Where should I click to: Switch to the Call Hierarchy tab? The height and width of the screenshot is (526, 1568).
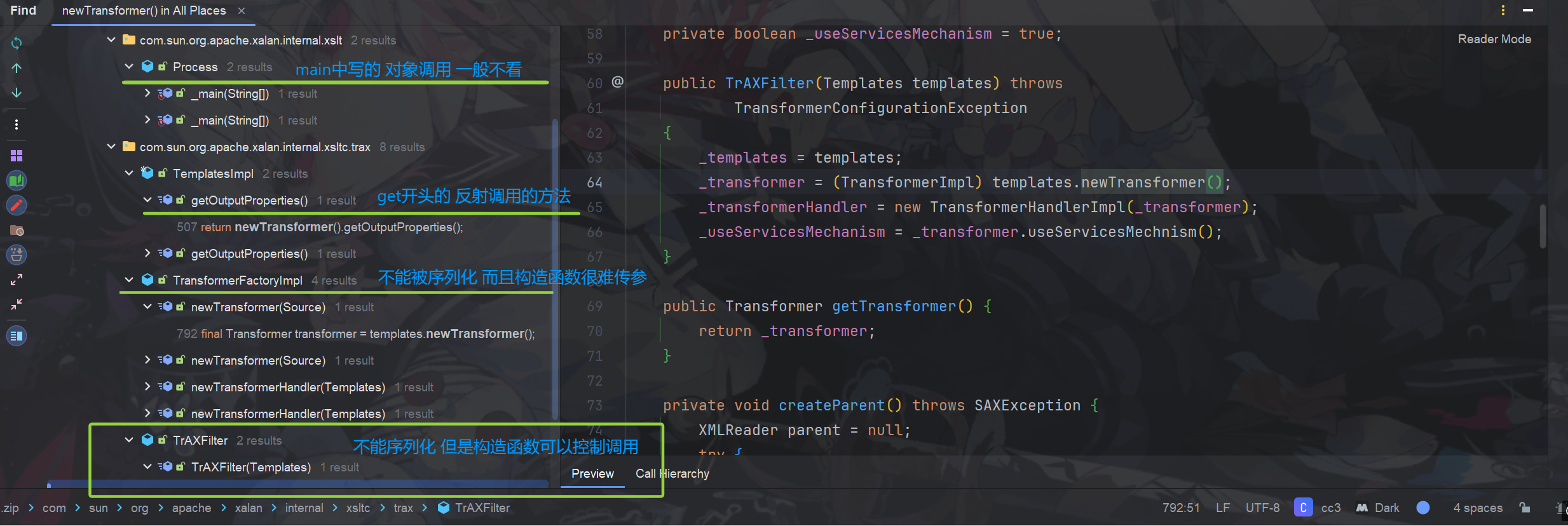672,473
